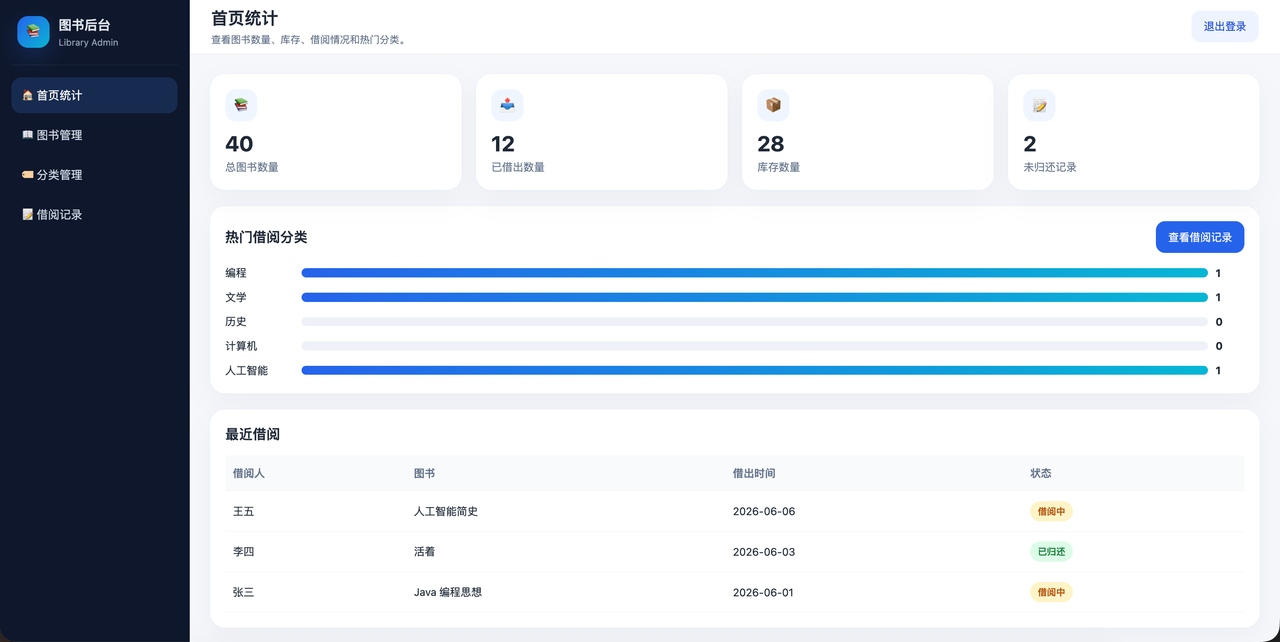Click the 编程 category progress bar
The image size is (1280, 642).
pyautogui.click(x=754, y=273)
